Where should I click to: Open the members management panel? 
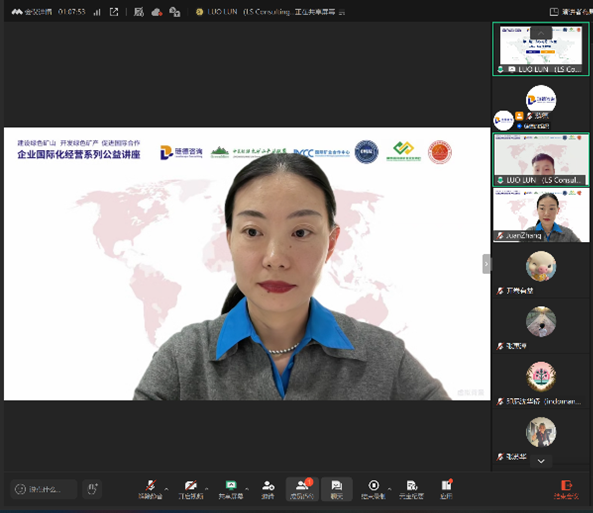click(x=302, y=489)
